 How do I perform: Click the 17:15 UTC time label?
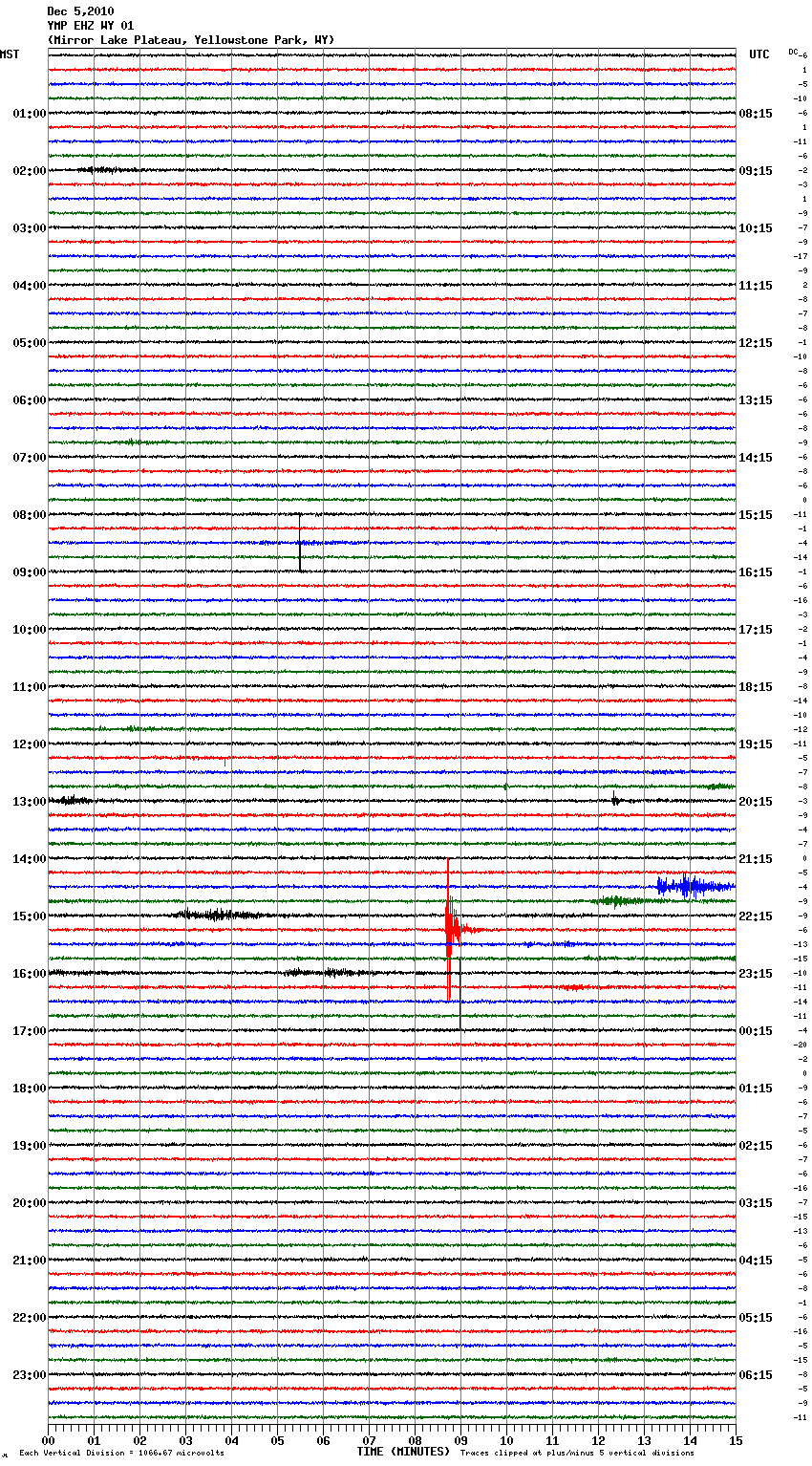tap(756, 630)
